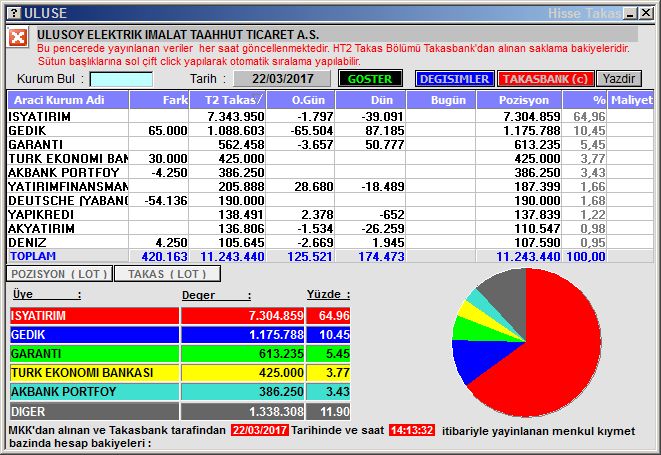
Task: Open the DEGISIMLER view
Action: tap(454, 79)
